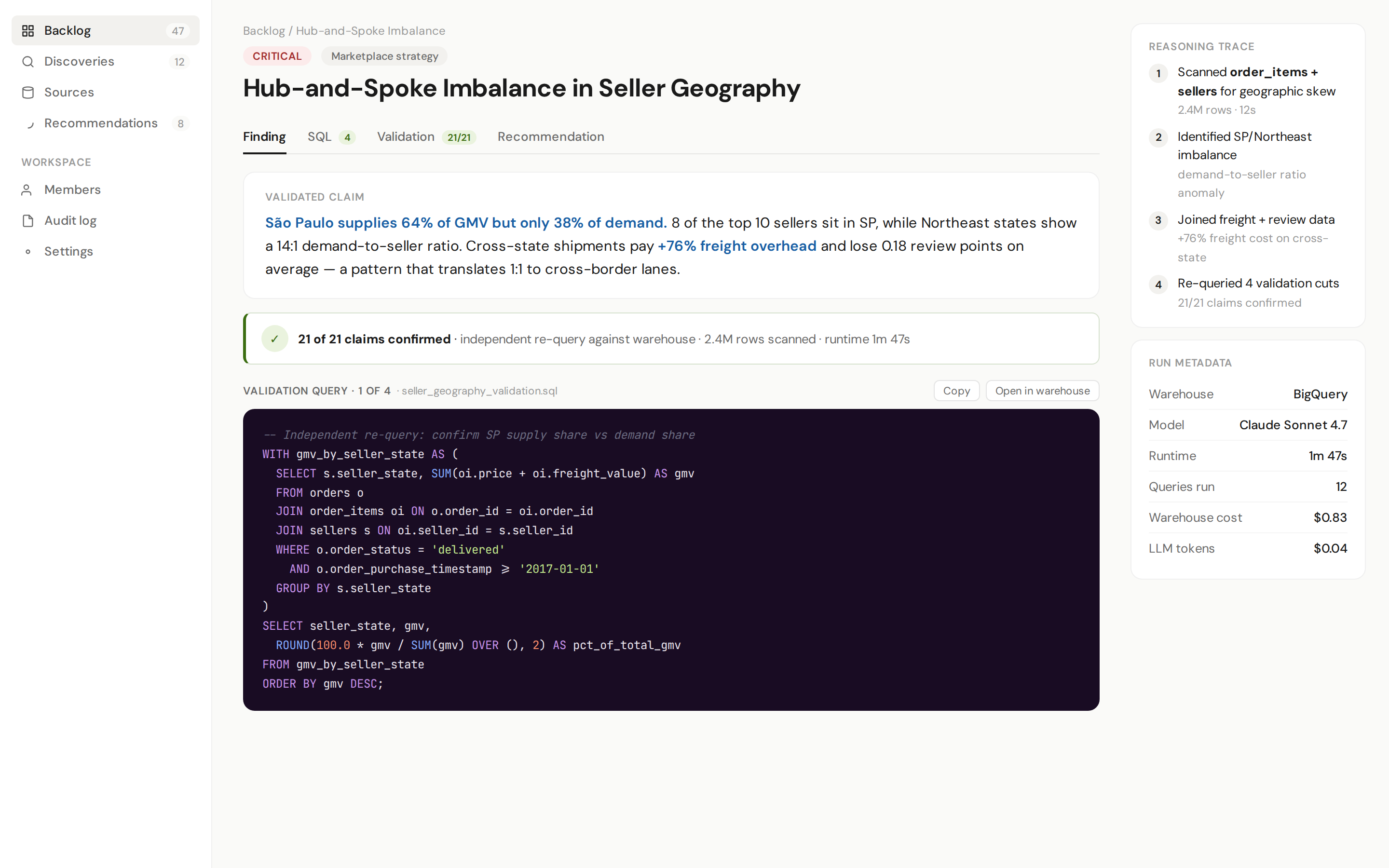Switch to the SQL tab
Screen dimensions: 1389x868
click(331, 136)
